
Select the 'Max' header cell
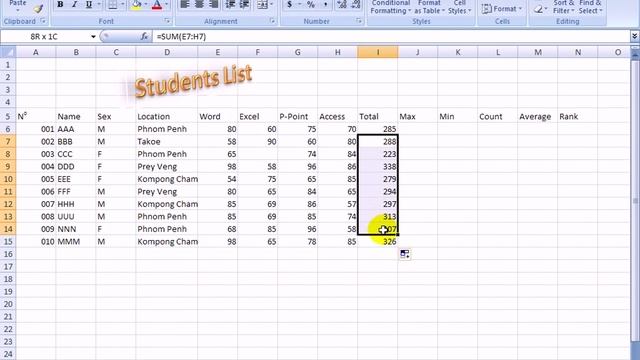click(418, 116)
